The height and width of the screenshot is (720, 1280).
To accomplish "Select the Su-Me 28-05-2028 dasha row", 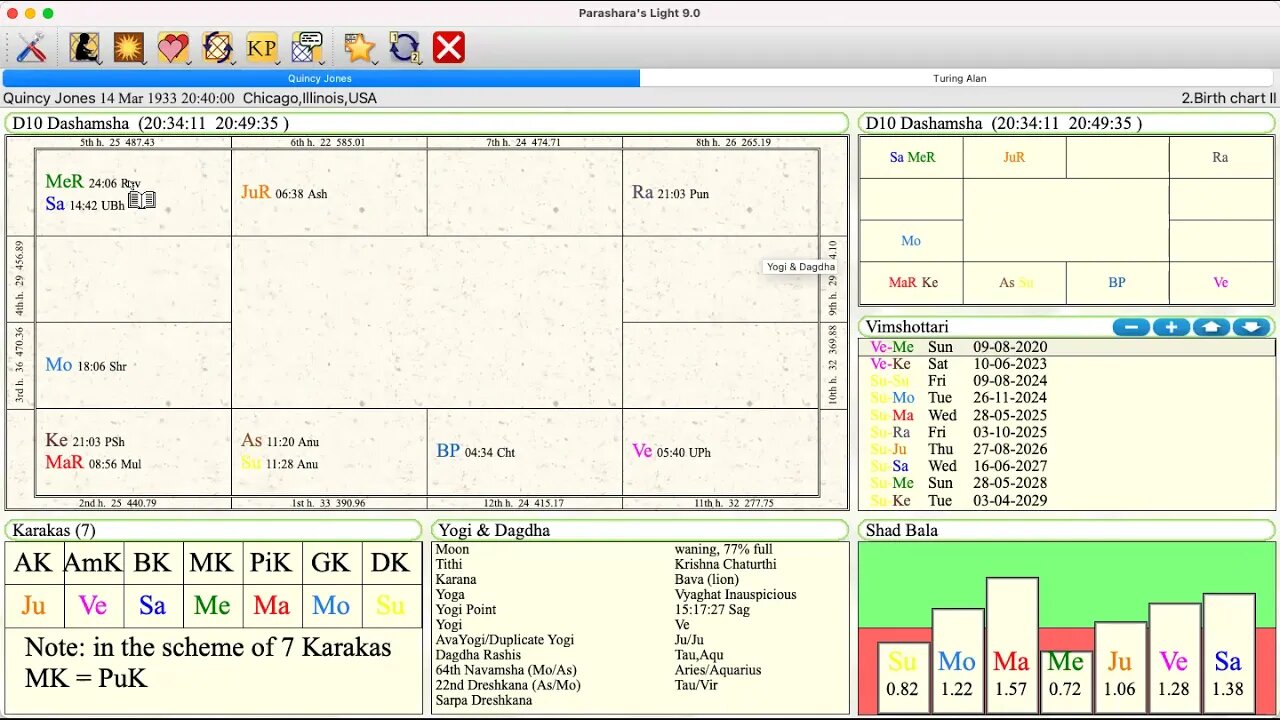I will coord(1067,483).
